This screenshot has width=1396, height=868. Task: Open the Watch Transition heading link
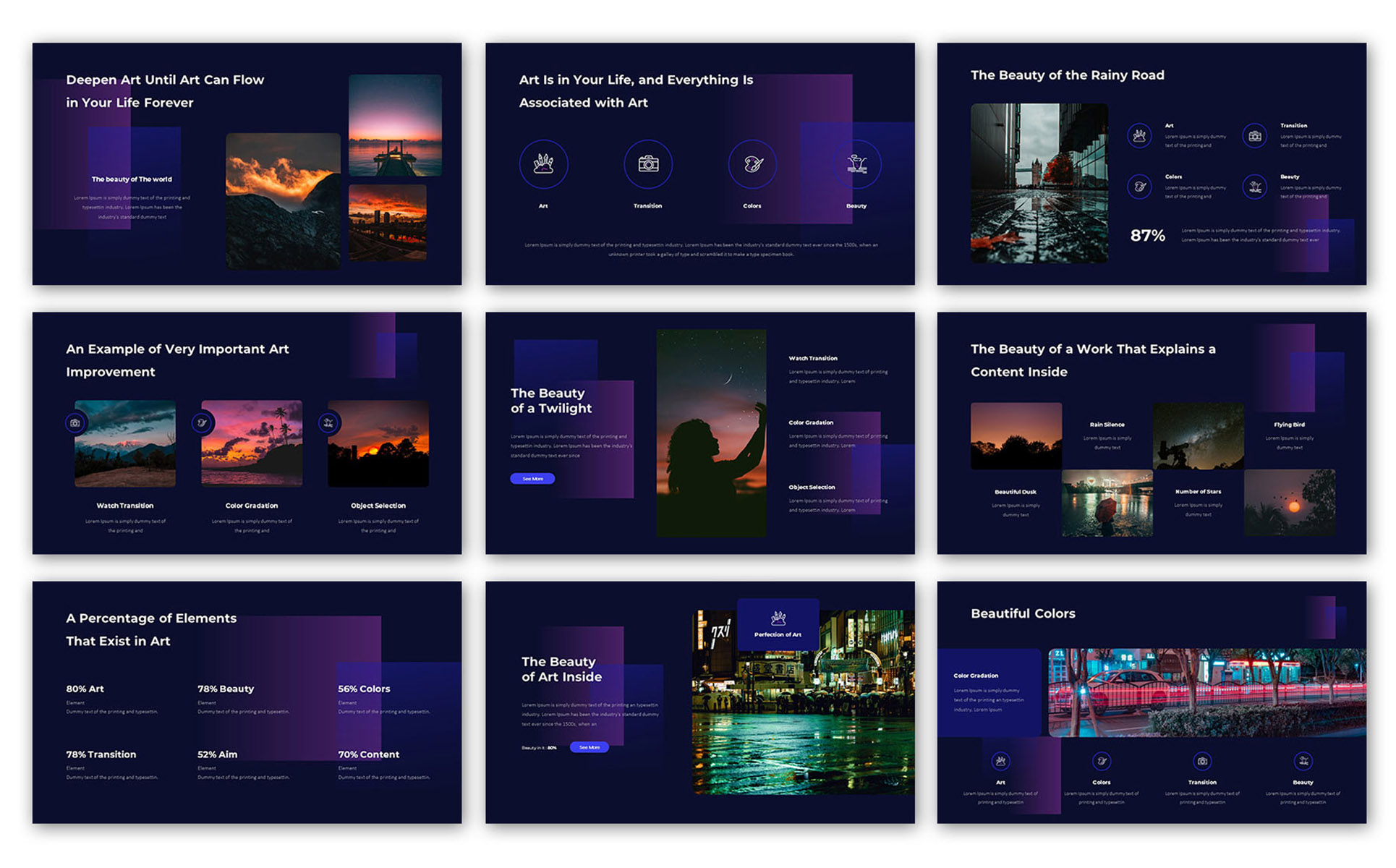[812, 358]
